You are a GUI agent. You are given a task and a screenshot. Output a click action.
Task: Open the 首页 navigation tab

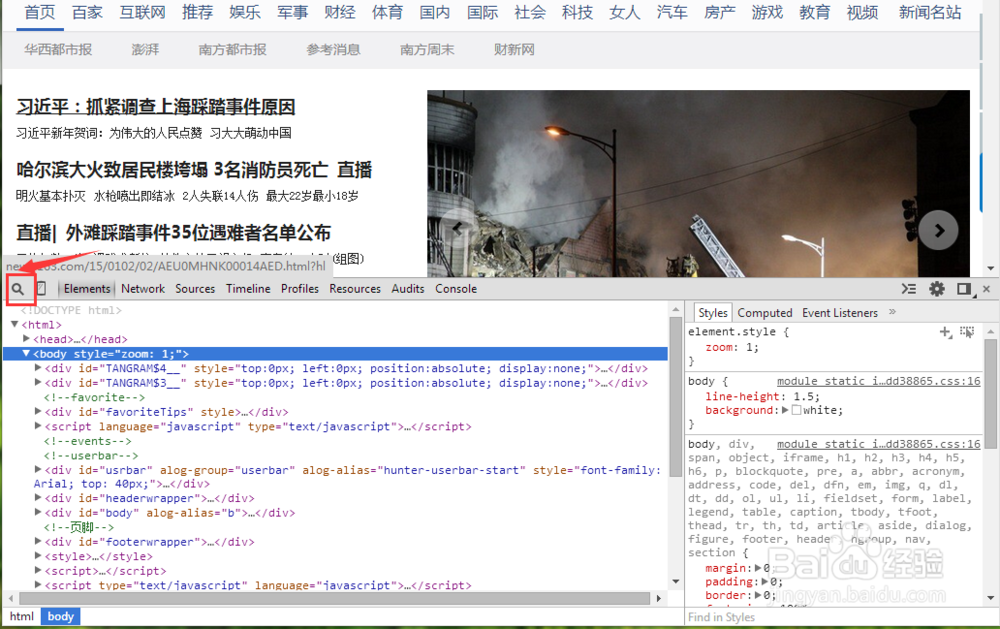click(40, 13)
